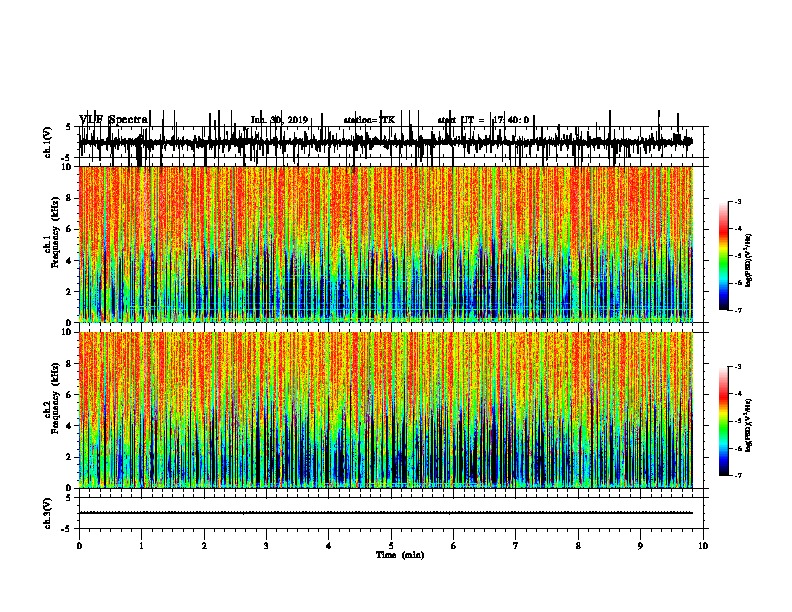Viewport: 792px width, 612px height.
Task: Click inside the ch.1 spectrogram panel
Action: tap(386, 244)
